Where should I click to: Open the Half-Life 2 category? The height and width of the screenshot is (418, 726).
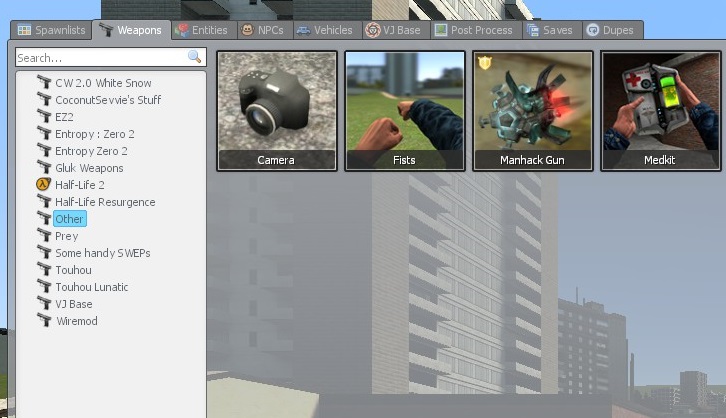point(80,185)
